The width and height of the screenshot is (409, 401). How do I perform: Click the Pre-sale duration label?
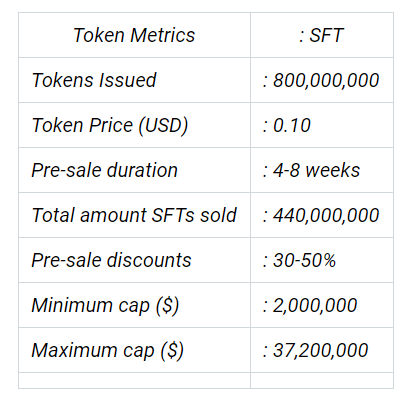point(104,170)
